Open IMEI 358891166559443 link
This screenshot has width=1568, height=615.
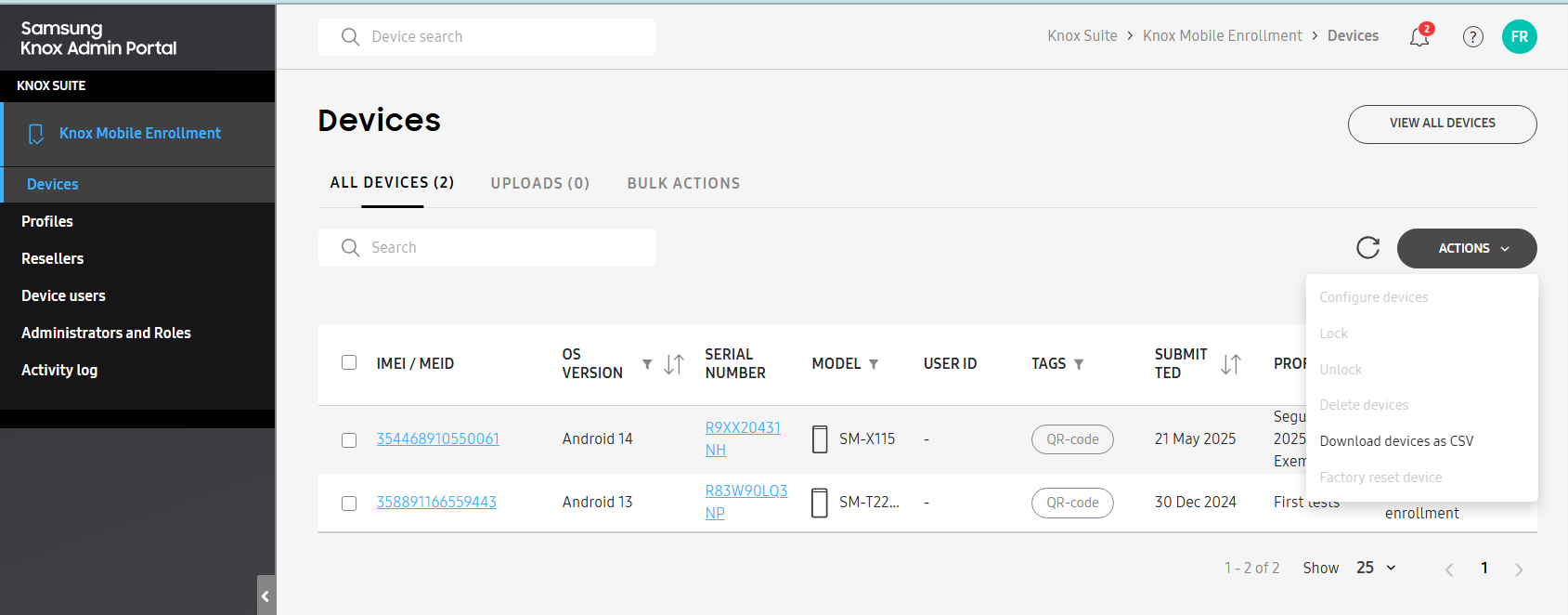(436, 502)
